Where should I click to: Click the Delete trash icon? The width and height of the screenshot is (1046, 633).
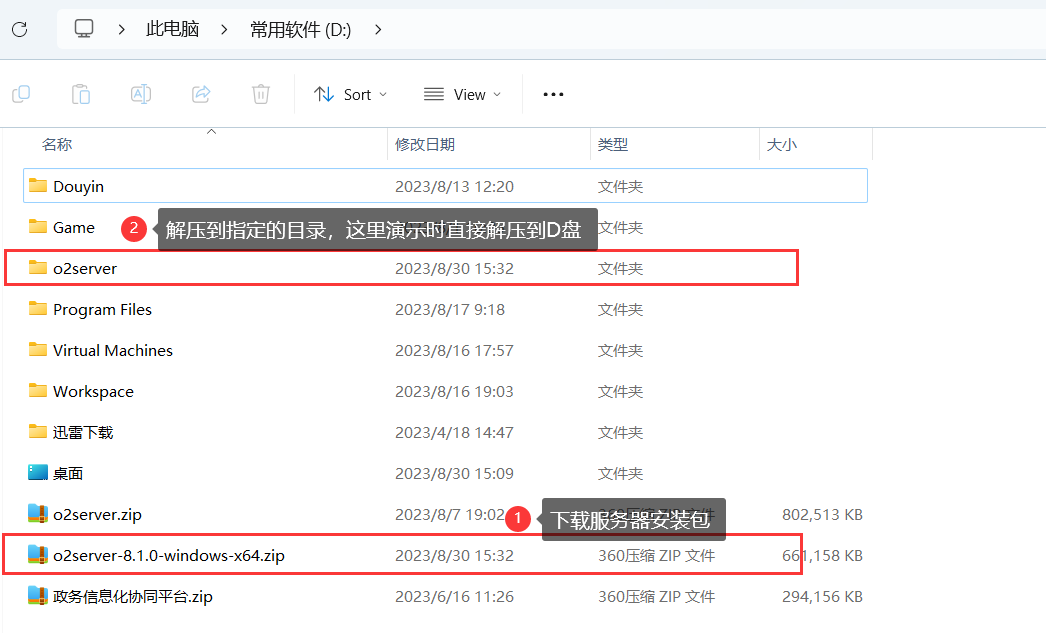pos(261,94)
